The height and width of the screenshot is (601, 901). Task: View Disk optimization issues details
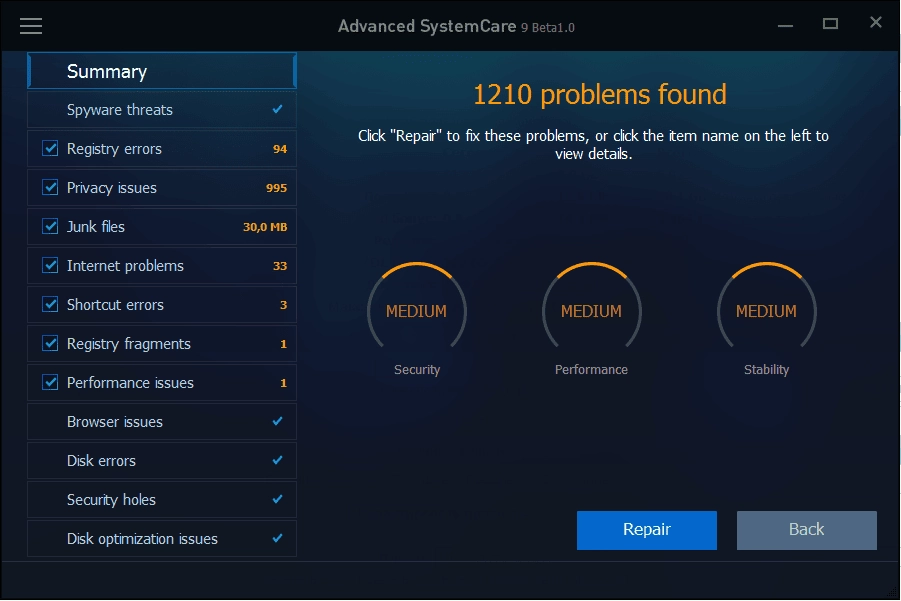[x=162, y=539]
